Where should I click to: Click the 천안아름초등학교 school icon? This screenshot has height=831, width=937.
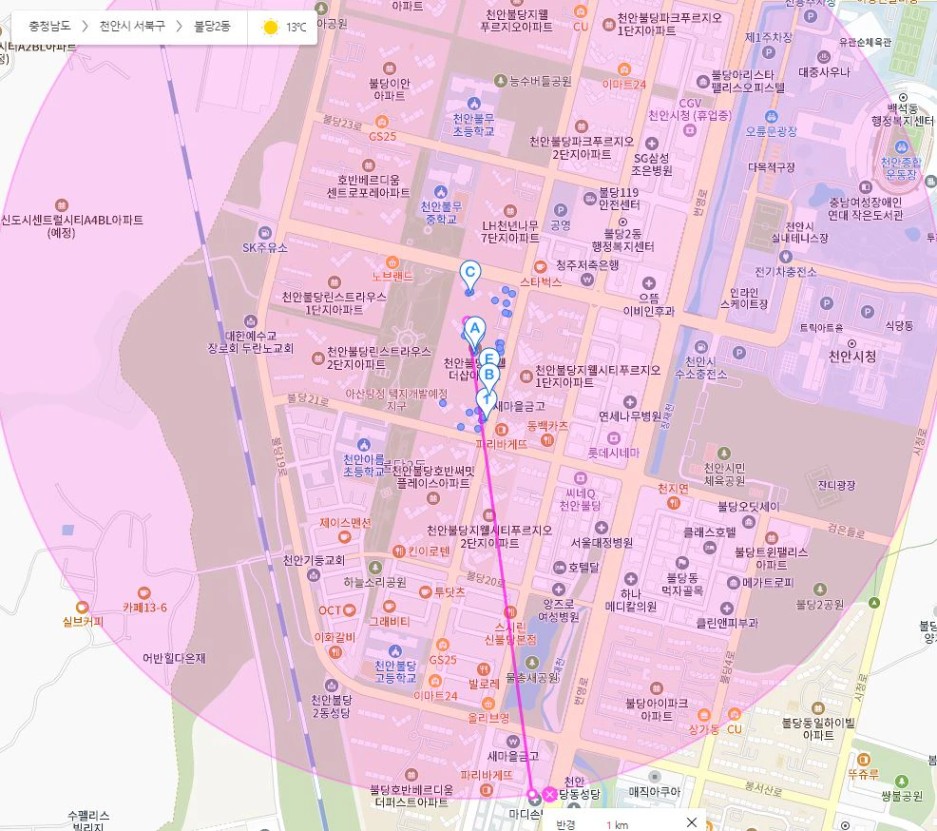[363, 445]
